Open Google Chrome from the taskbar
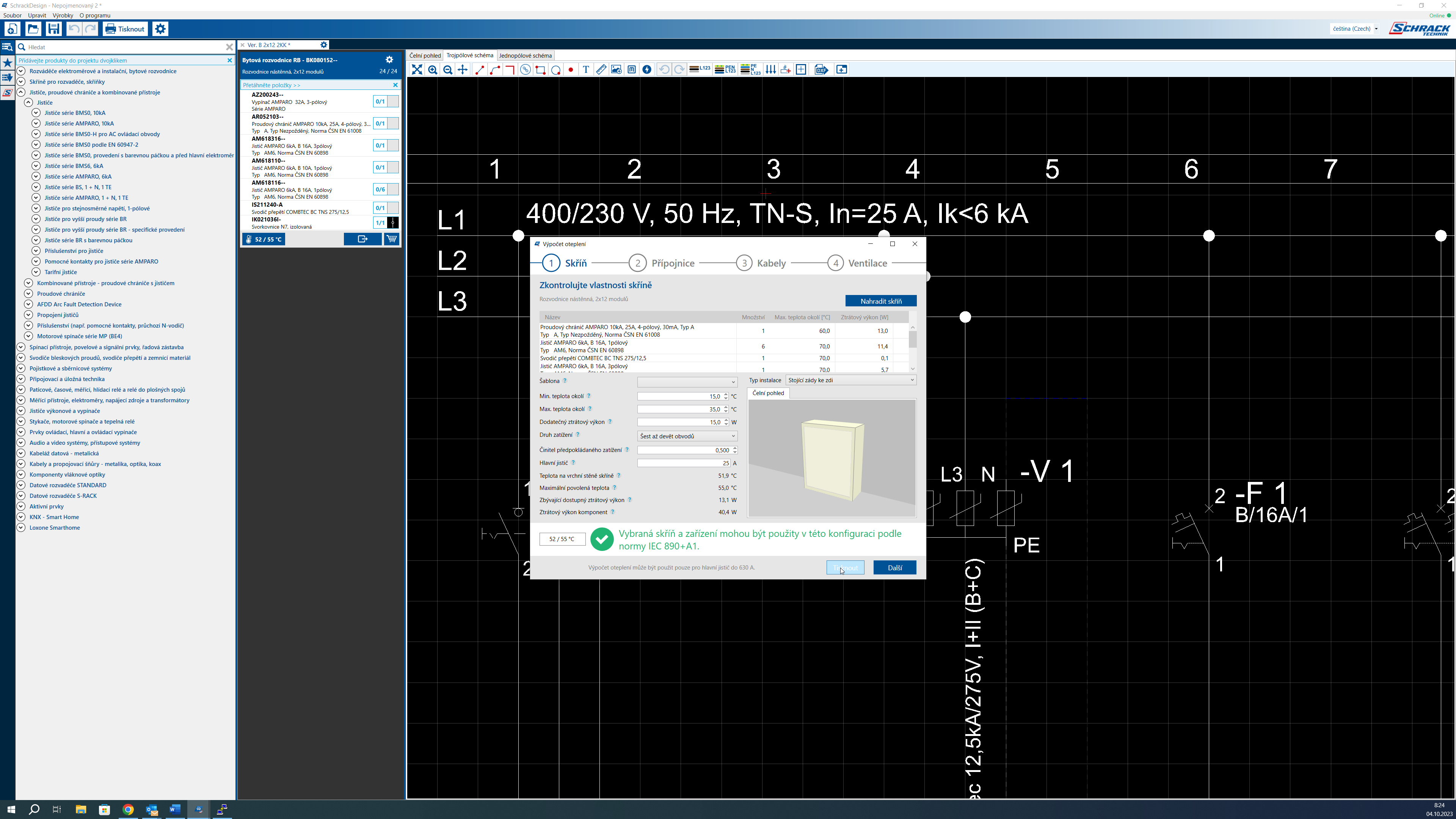This screenshot has width=1456, height=819. [128, 810]
